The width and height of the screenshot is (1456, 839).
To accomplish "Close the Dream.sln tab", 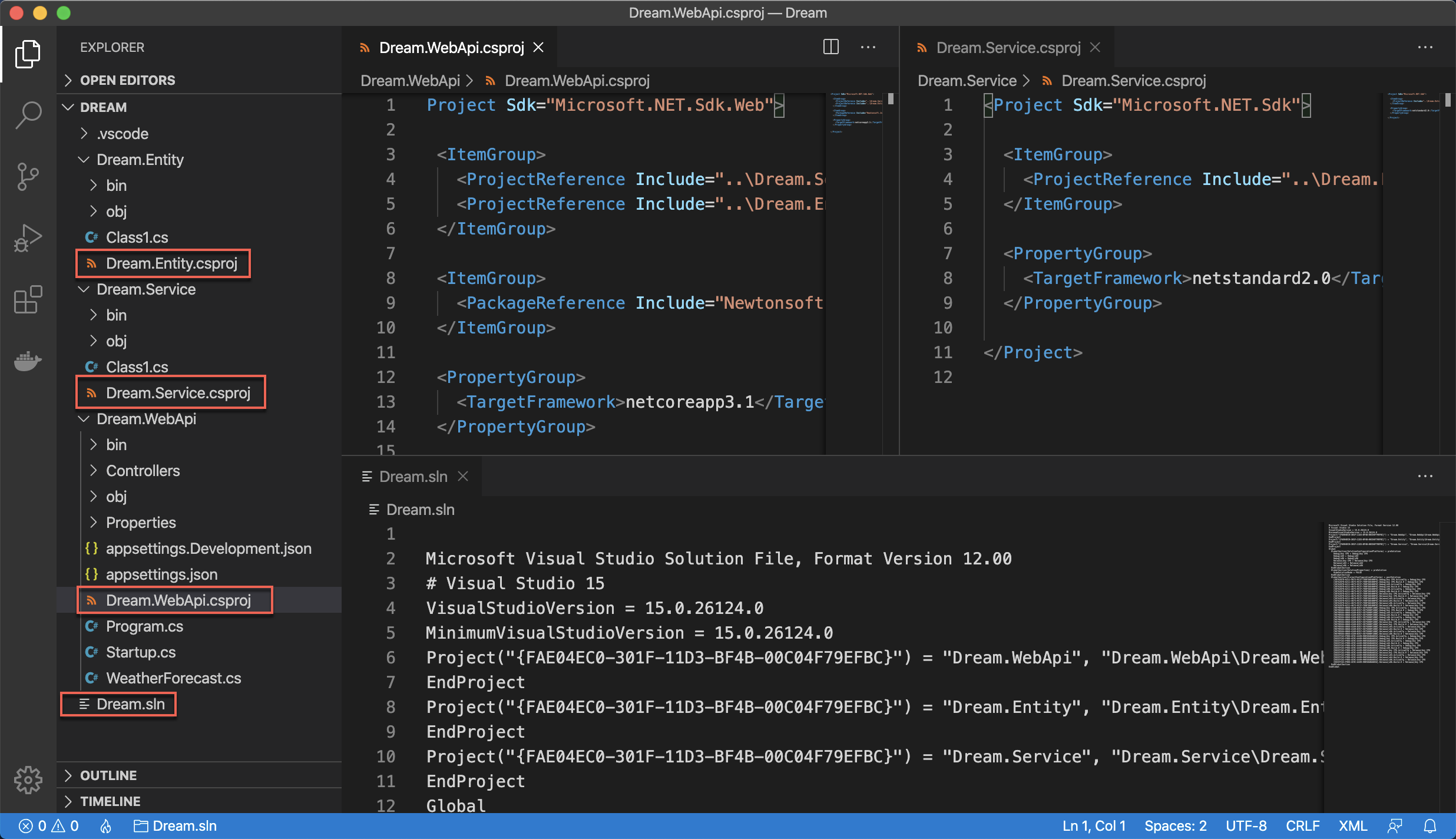I will [x=464, y=476].
